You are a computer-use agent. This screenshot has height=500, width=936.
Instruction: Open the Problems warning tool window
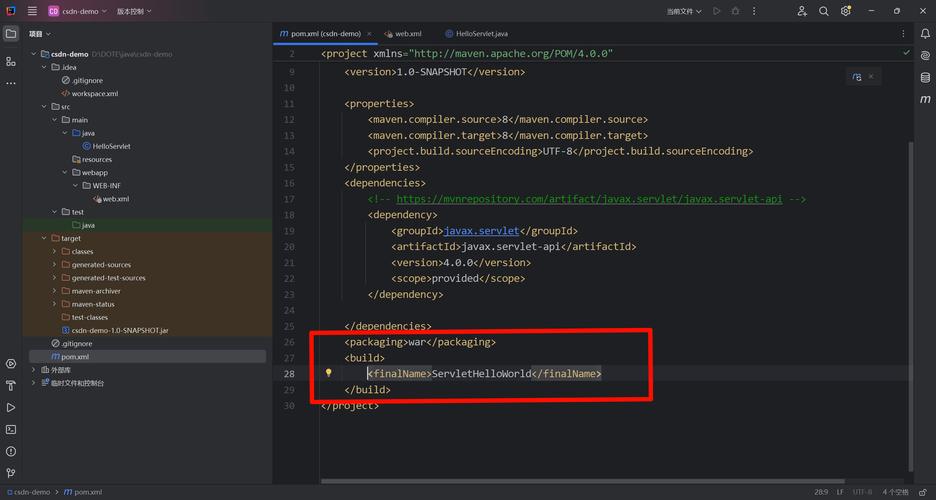point(11,451)
